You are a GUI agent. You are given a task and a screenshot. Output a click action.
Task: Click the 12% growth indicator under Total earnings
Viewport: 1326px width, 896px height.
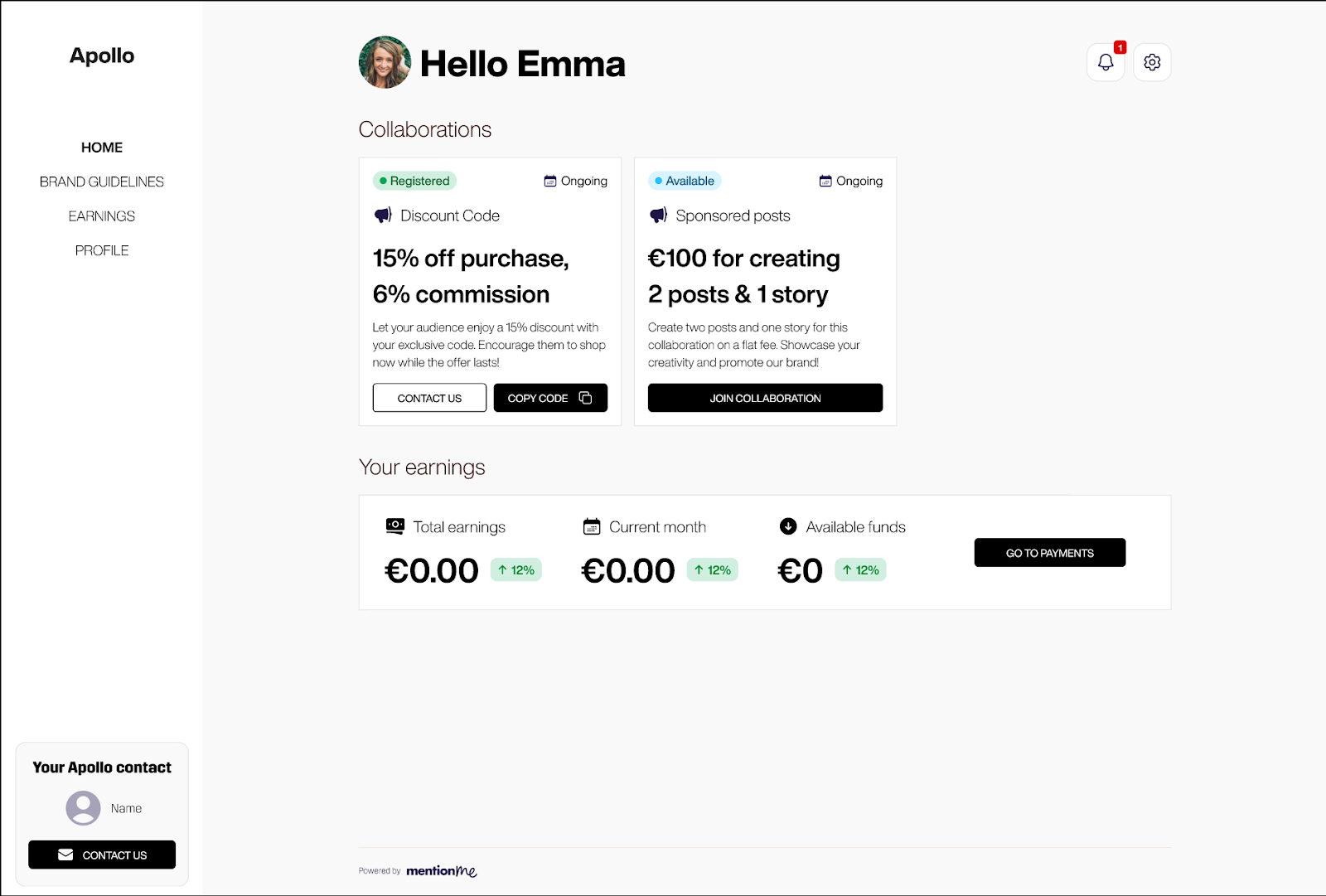[516, 569]
